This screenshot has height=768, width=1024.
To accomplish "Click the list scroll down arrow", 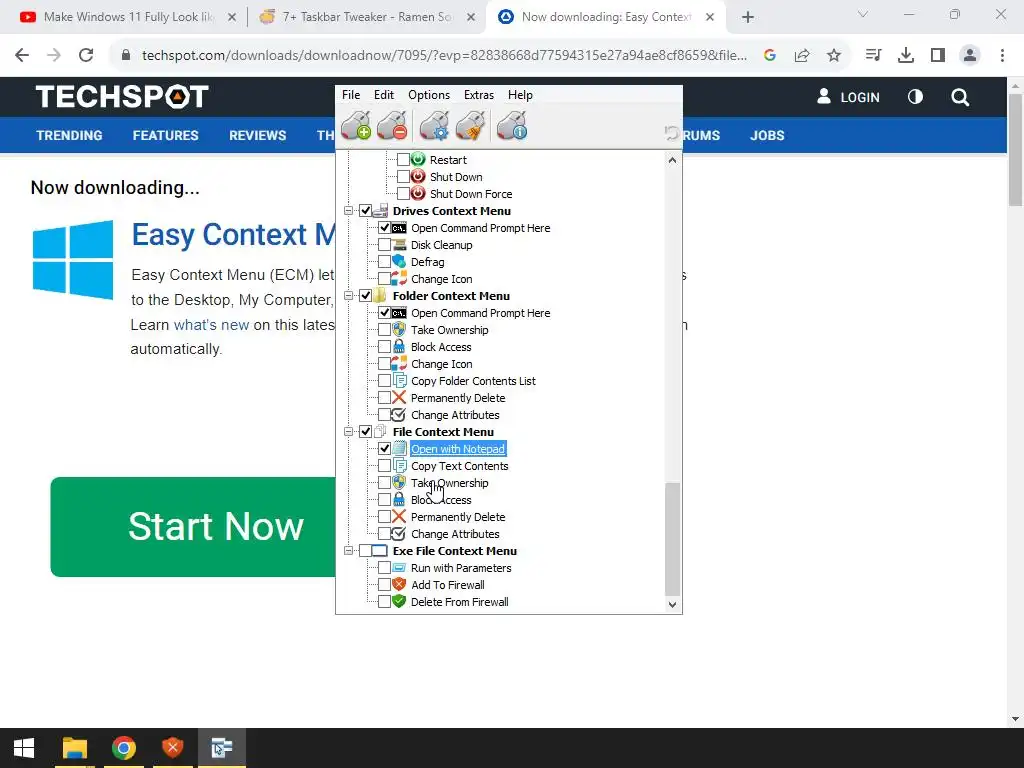I will pyautogui.click(x=673, y=605).
